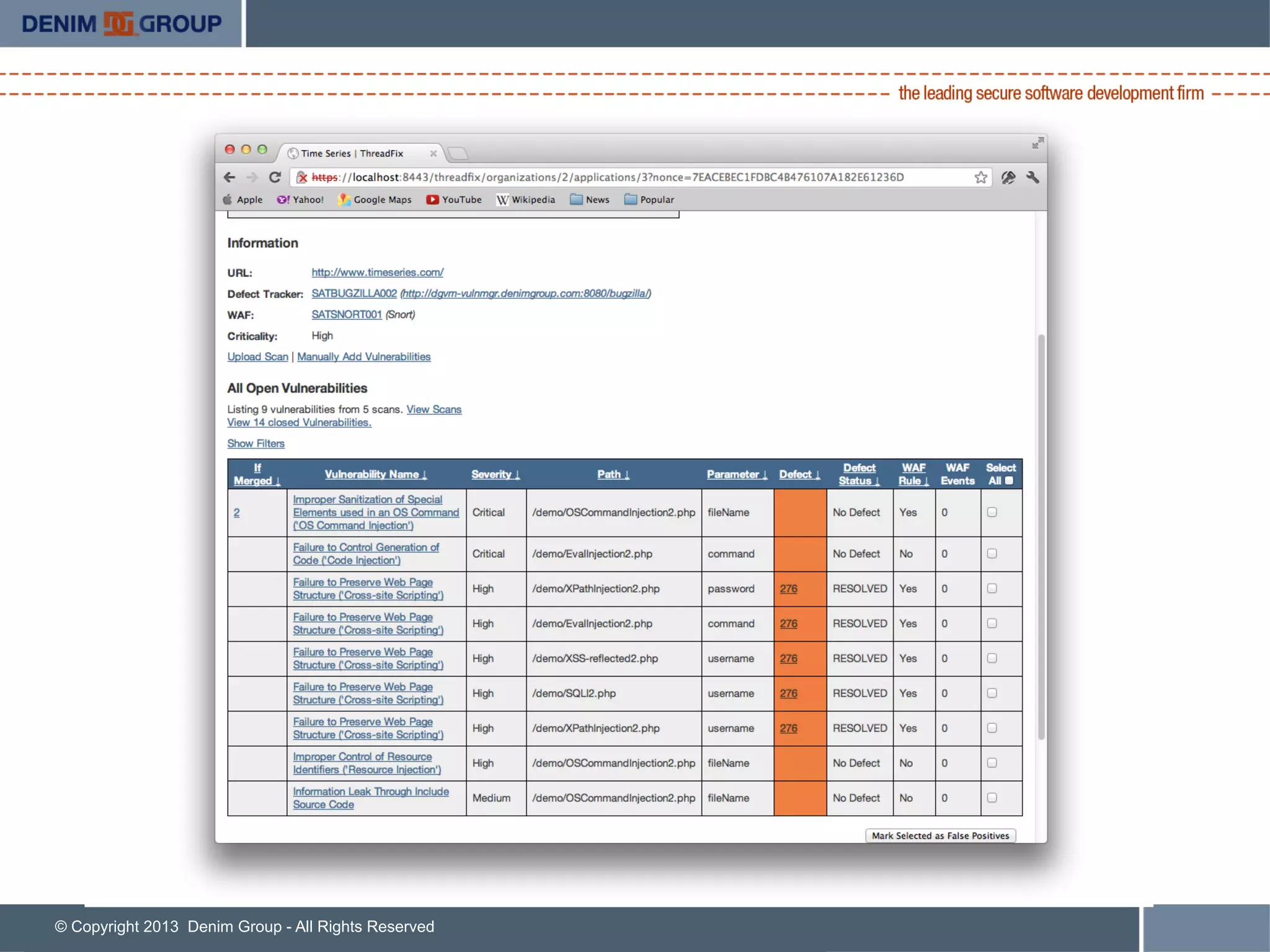Tick checkbox for Information Leak row
Image resolution: width=1270 pixels, height=952 pixels.
[992, 798]
